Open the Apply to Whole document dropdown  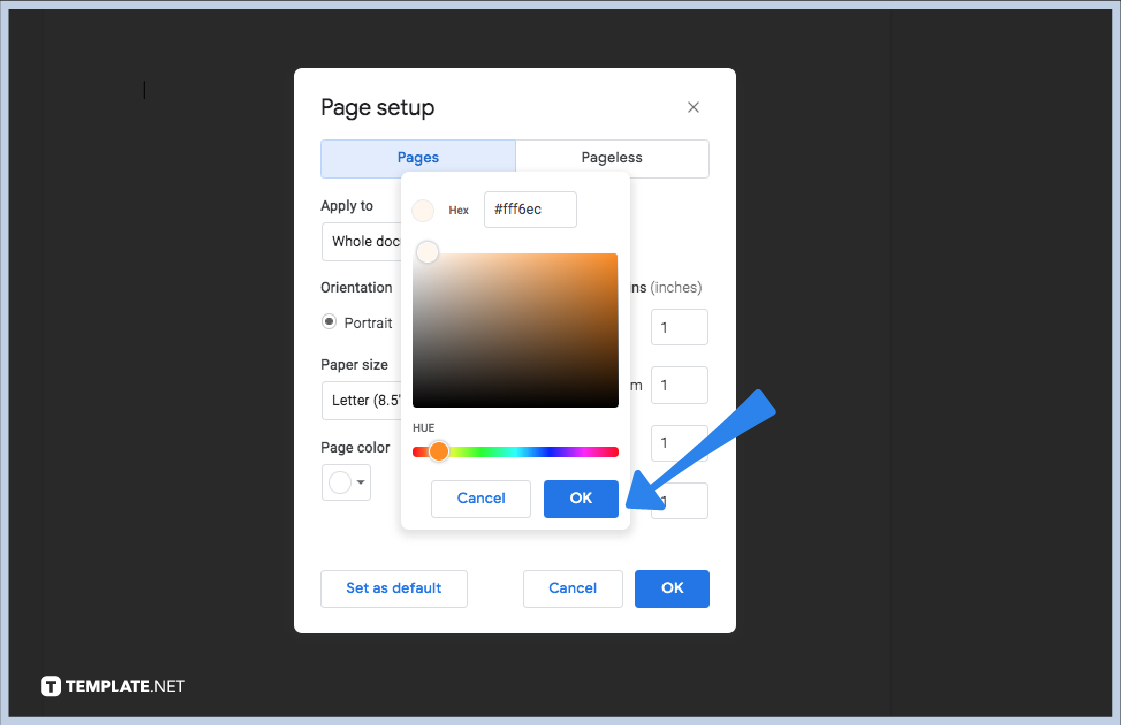point(362,242)
